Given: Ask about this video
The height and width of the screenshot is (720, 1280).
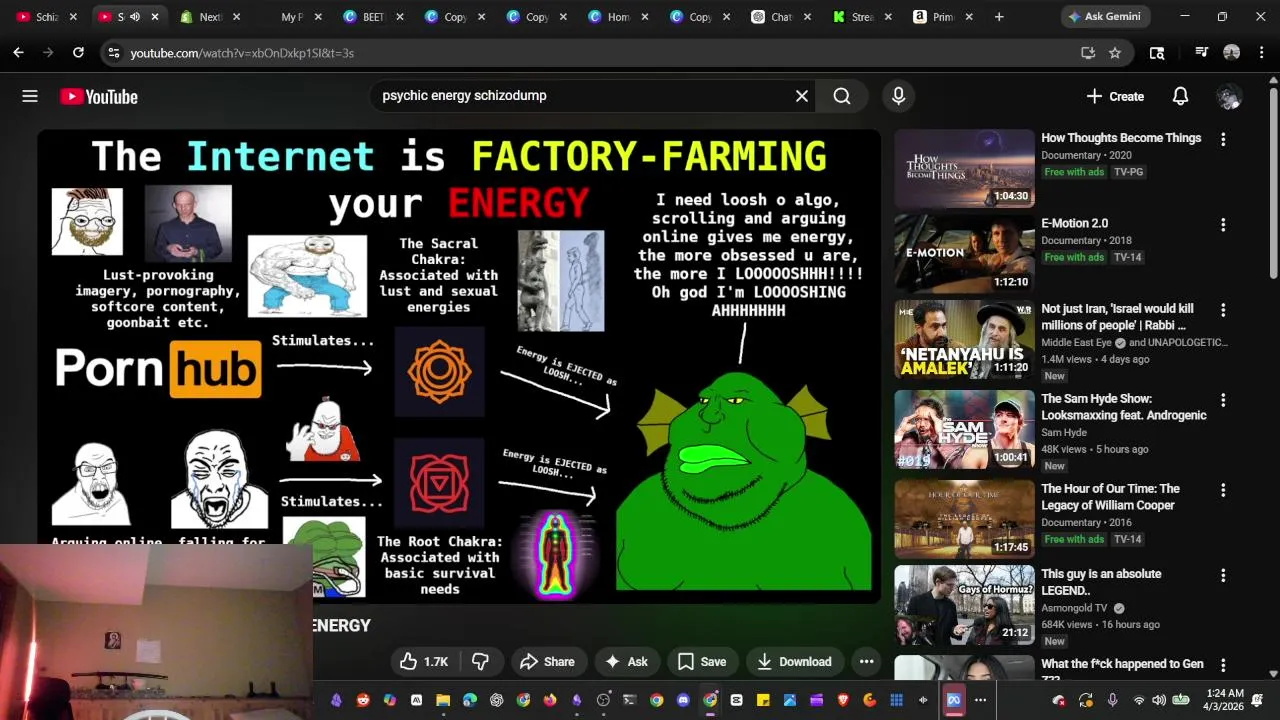Looking at the screenshot, I should coord(626,662).
